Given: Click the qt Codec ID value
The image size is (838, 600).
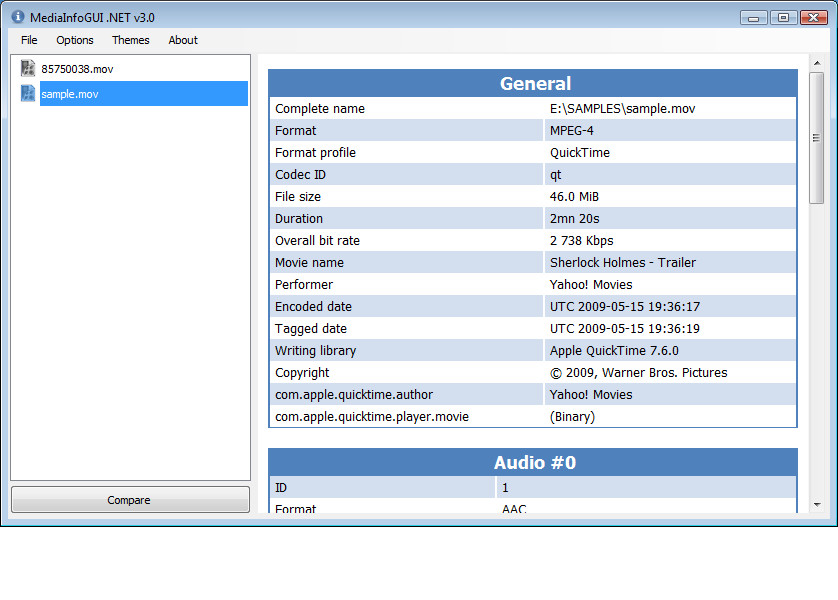Looking at the screenshot, I should (x=555, y=175).
